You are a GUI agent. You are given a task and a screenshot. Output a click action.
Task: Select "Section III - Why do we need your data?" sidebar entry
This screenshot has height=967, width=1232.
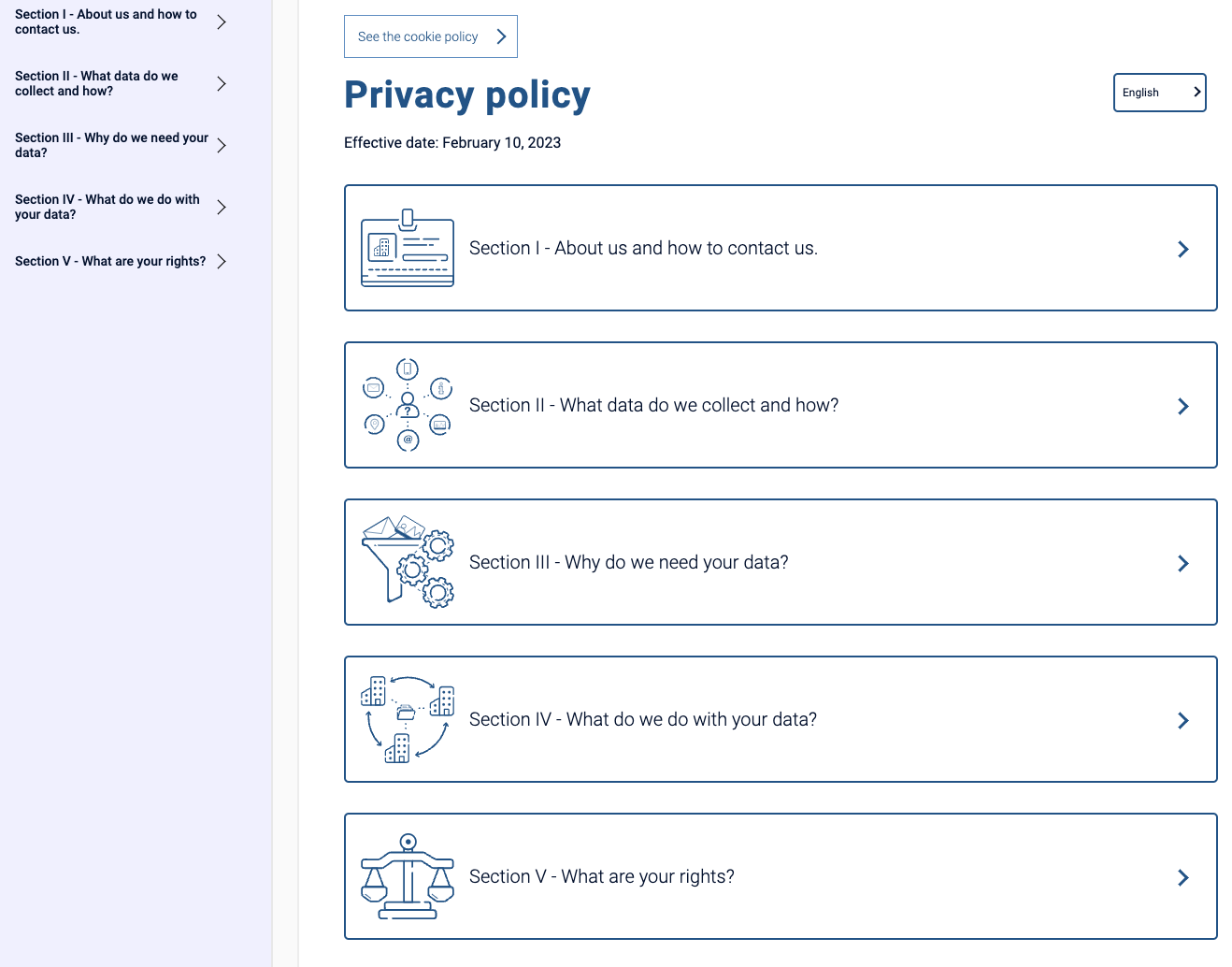click(111, 145)
